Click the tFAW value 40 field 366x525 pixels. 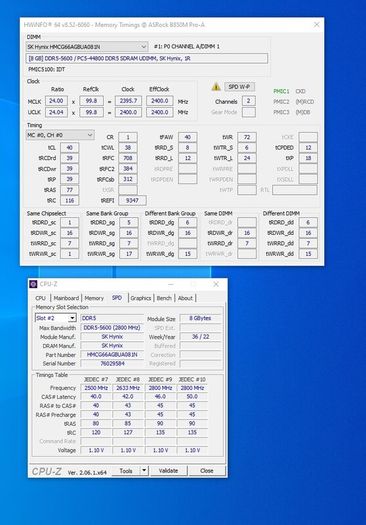pos(188,137)
